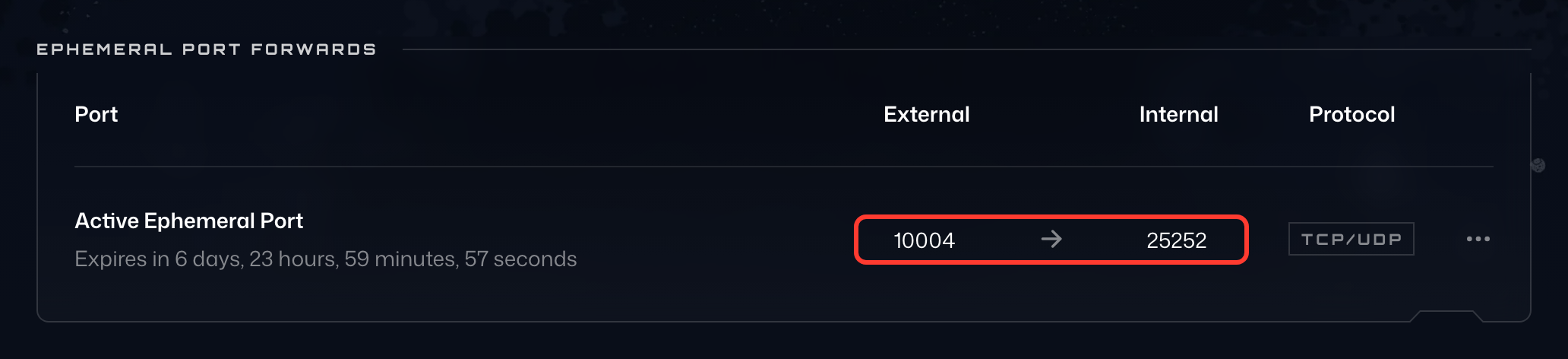Click internal port number 25252
The image size is (1568, 359).
(x=1176, y=240)
